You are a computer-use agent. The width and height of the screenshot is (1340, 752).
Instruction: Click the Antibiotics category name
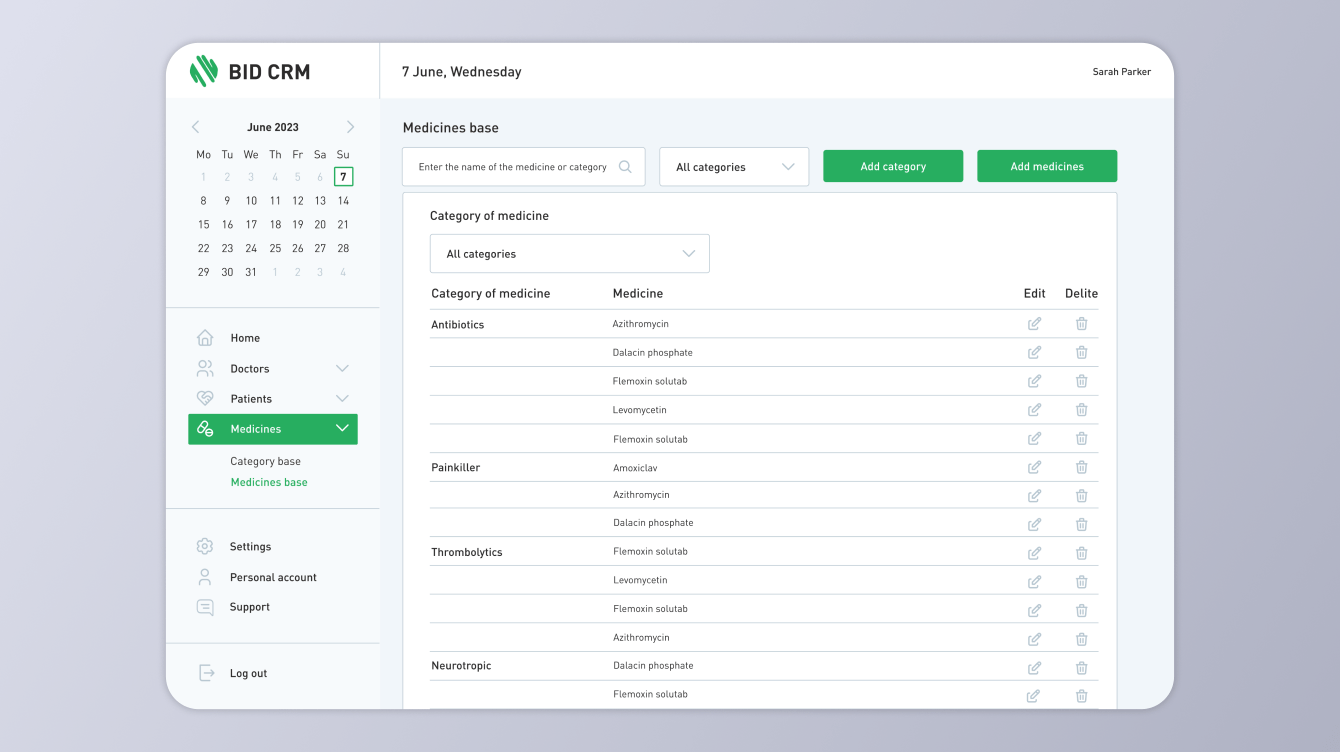pos(458,325)
